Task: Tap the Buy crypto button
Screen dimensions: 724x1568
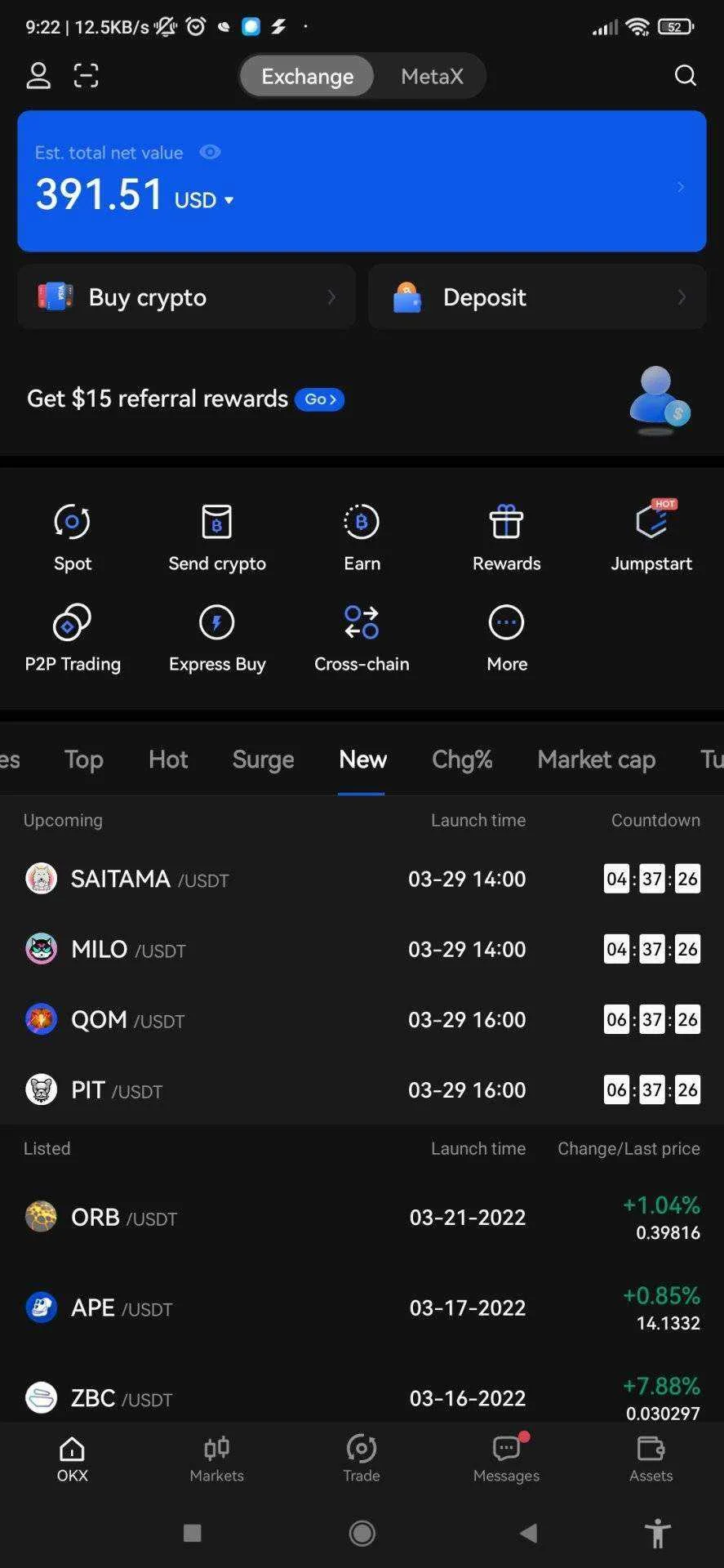Action: point(186,296)
